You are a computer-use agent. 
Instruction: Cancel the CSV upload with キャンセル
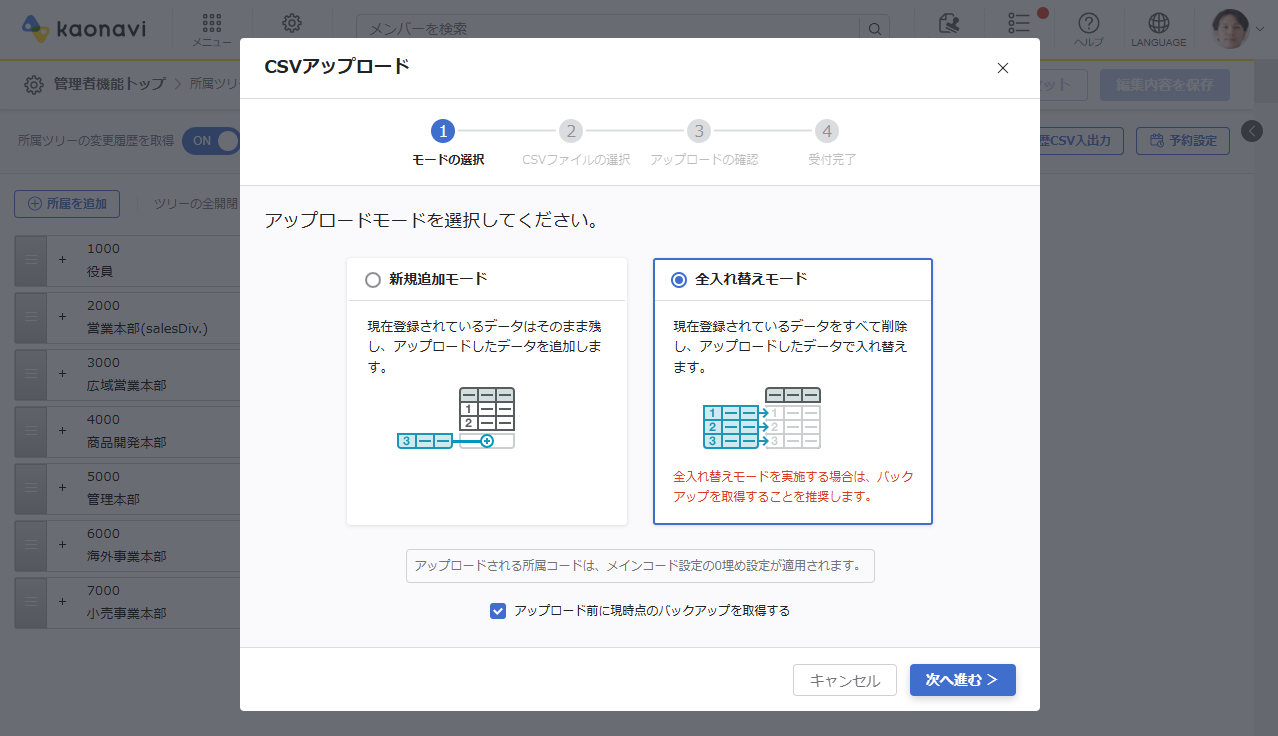pyautogui.click(x=844, y=679)
